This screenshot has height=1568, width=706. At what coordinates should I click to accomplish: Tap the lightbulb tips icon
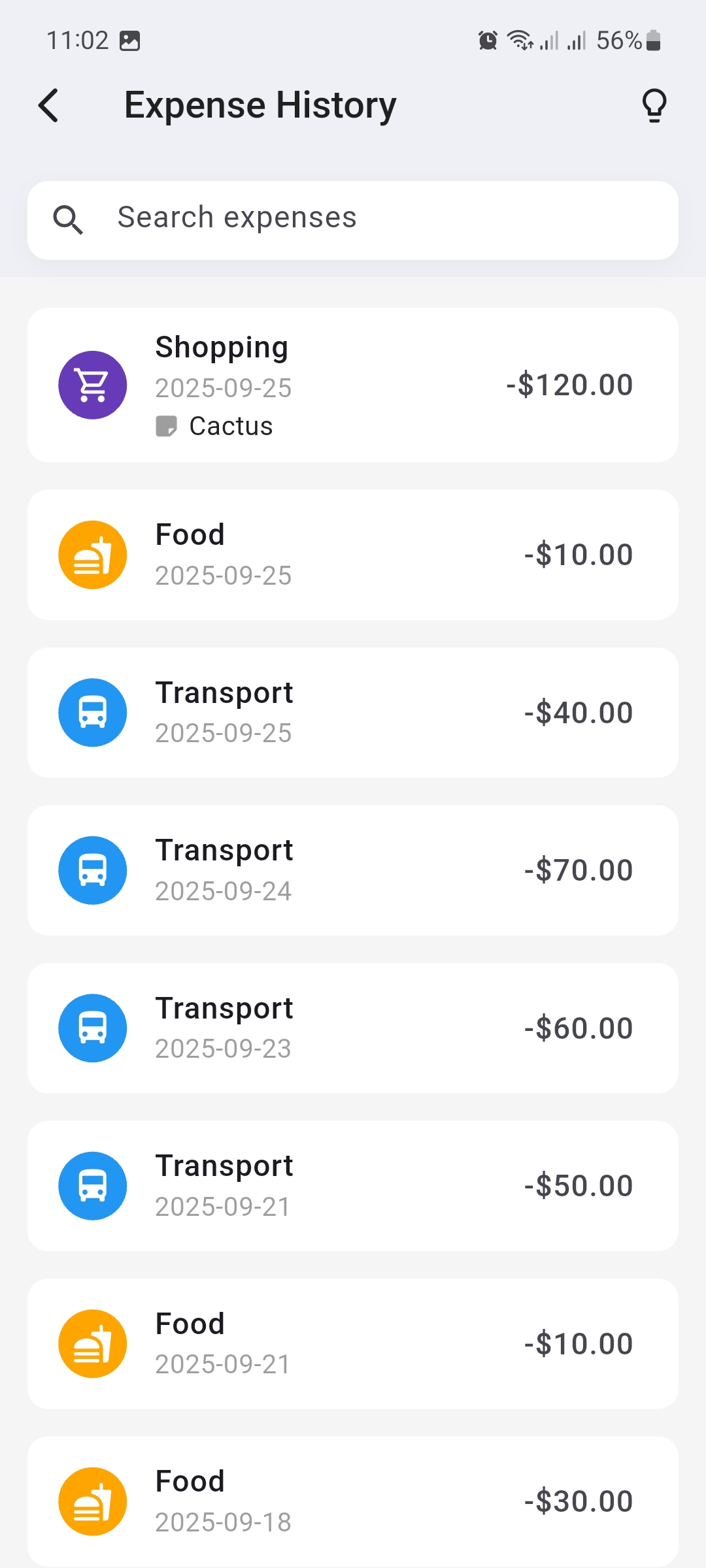[654, 106]
